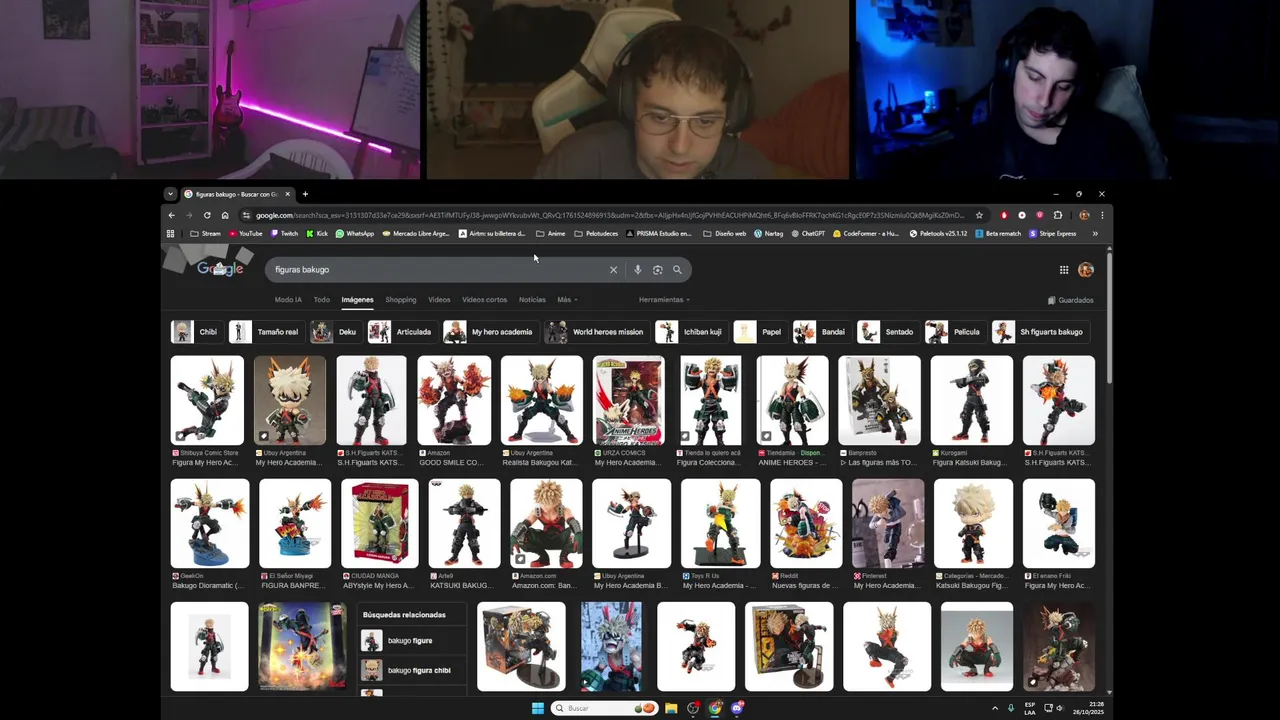Viewport: 1280px width, 720px height.
Task: Go to the browser Home page icon
Action: (x=225, y=215)
